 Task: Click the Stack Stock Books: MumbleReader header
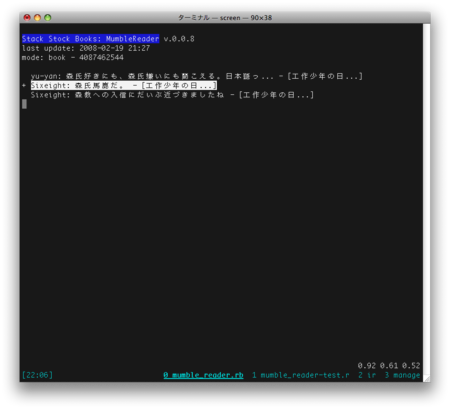[91, 39]
